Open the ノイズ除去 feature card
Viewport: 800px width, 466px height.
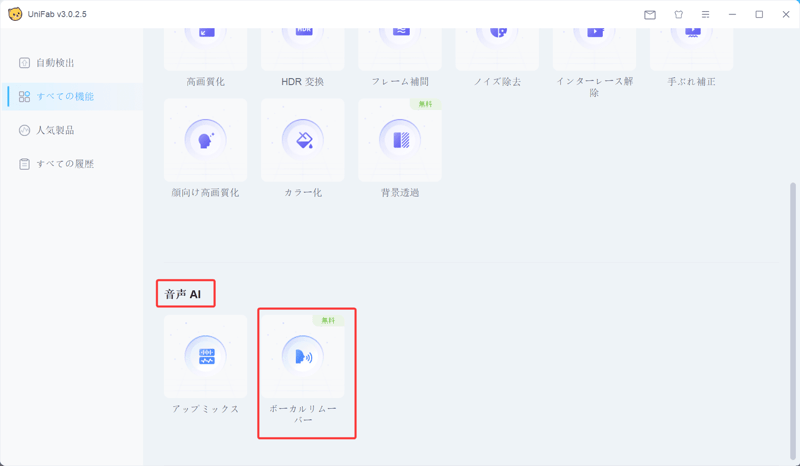click(x=497, y=50)
